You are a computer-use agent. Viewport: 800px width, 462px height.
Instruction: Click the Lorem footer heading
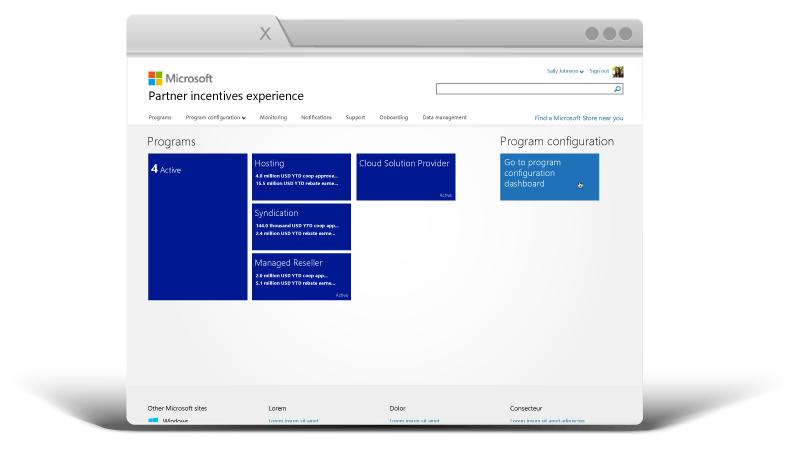277,408
